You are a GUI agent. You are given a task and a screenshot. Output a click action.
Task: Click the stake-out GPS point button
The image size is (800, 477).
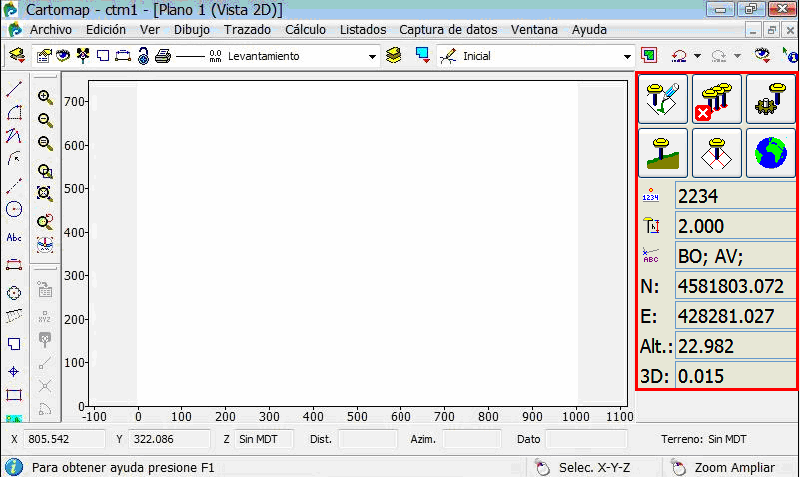tap(717, 154)
